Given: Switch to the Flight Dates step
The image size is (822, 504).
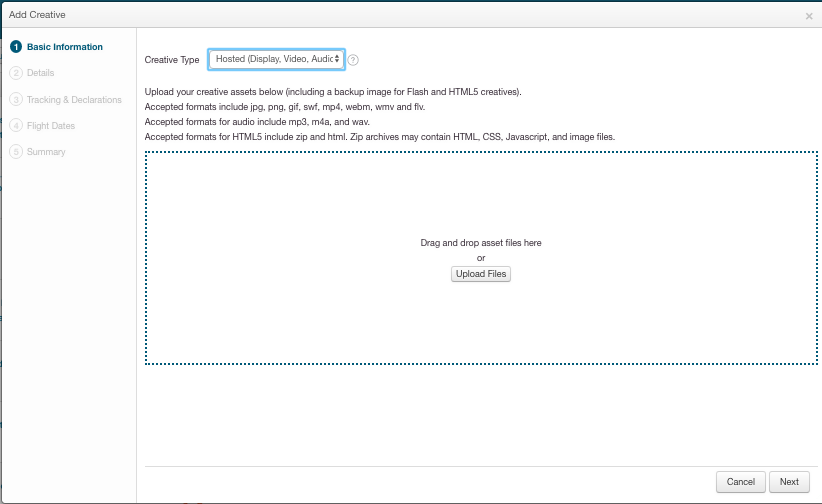Looking at the screenshot, I should [x=42, y=126].
